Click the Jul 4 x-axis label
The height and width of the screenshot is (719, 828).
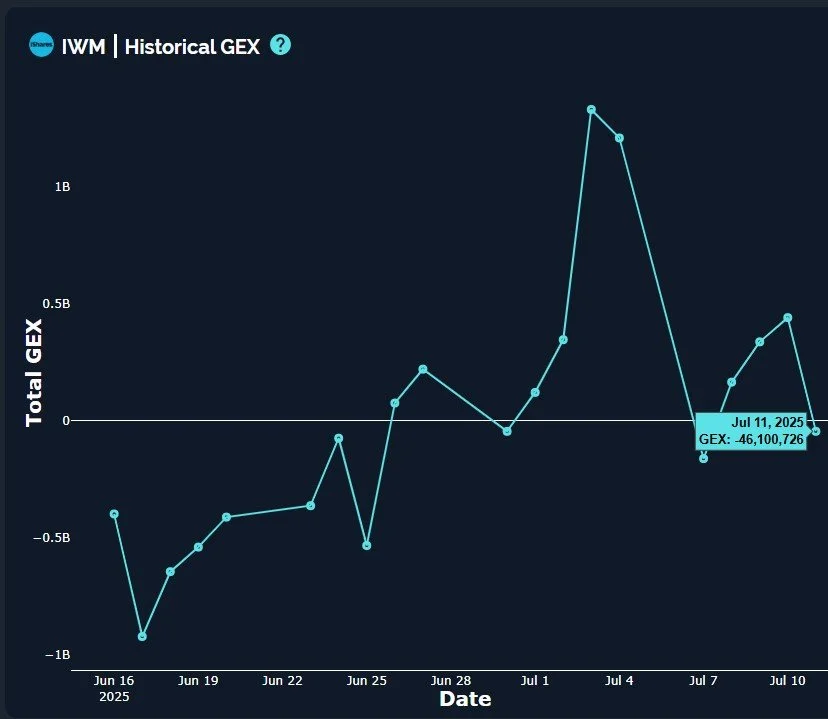click(619, 680)
